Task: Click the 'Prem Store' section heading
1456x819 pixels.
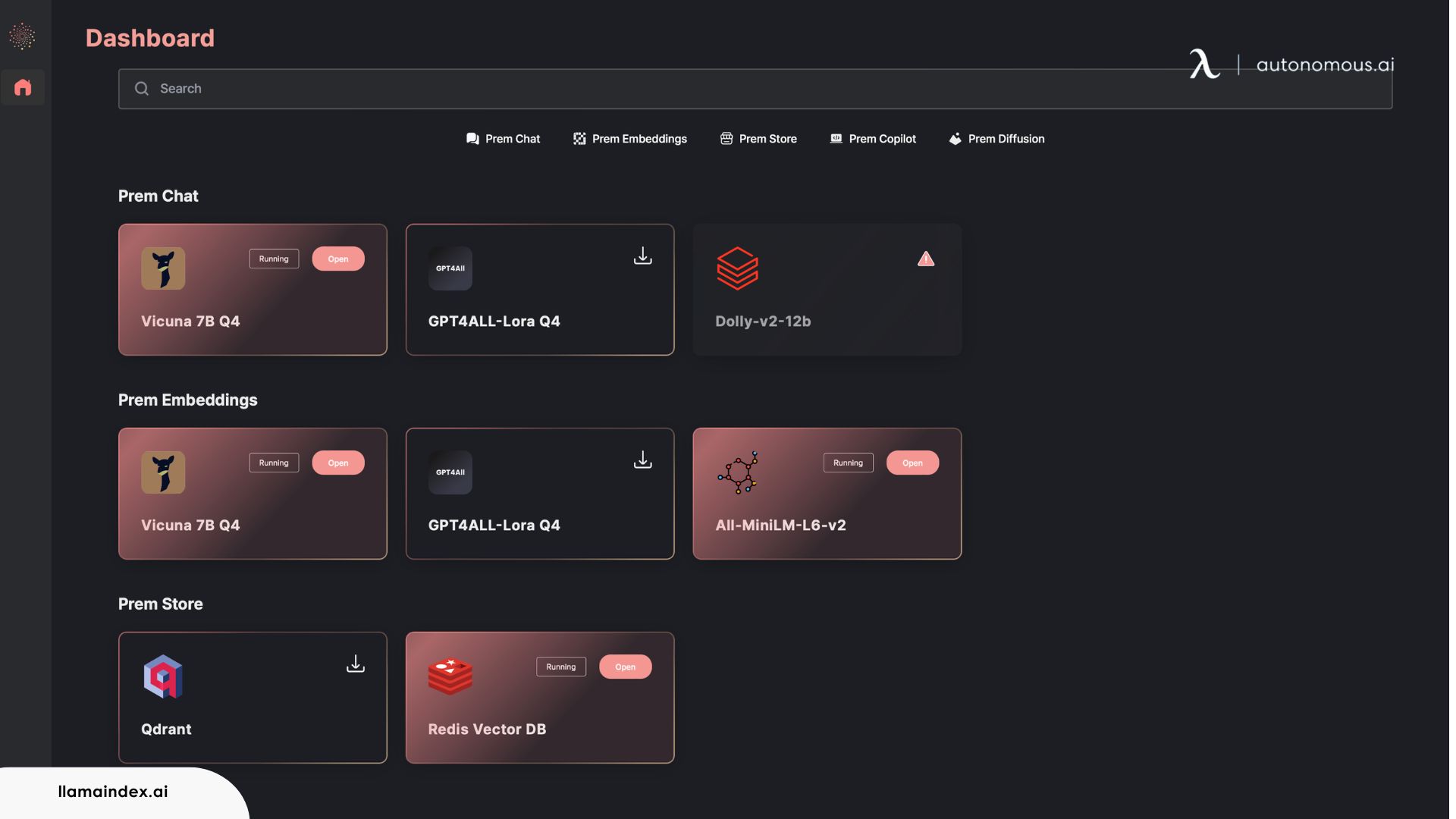Action: coord(161,604)
